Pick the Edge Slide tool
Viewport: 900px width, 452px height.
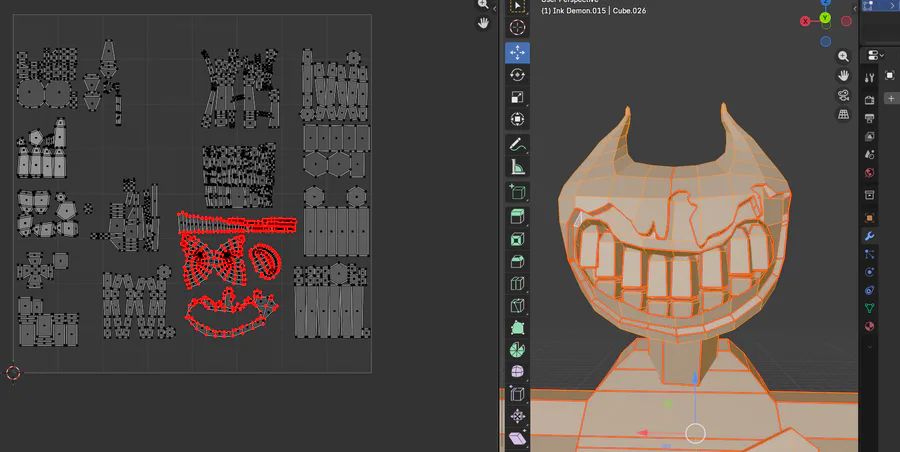pyautogui.click(x=517, y=395)
